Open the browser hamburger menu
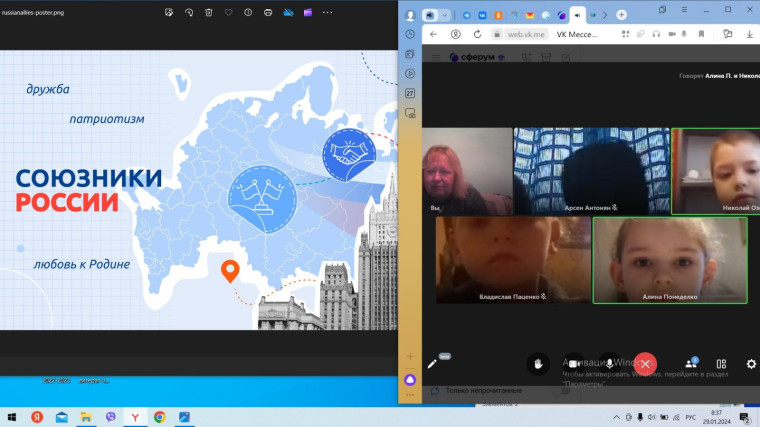760x427 pixels. (x=684, y=10)
